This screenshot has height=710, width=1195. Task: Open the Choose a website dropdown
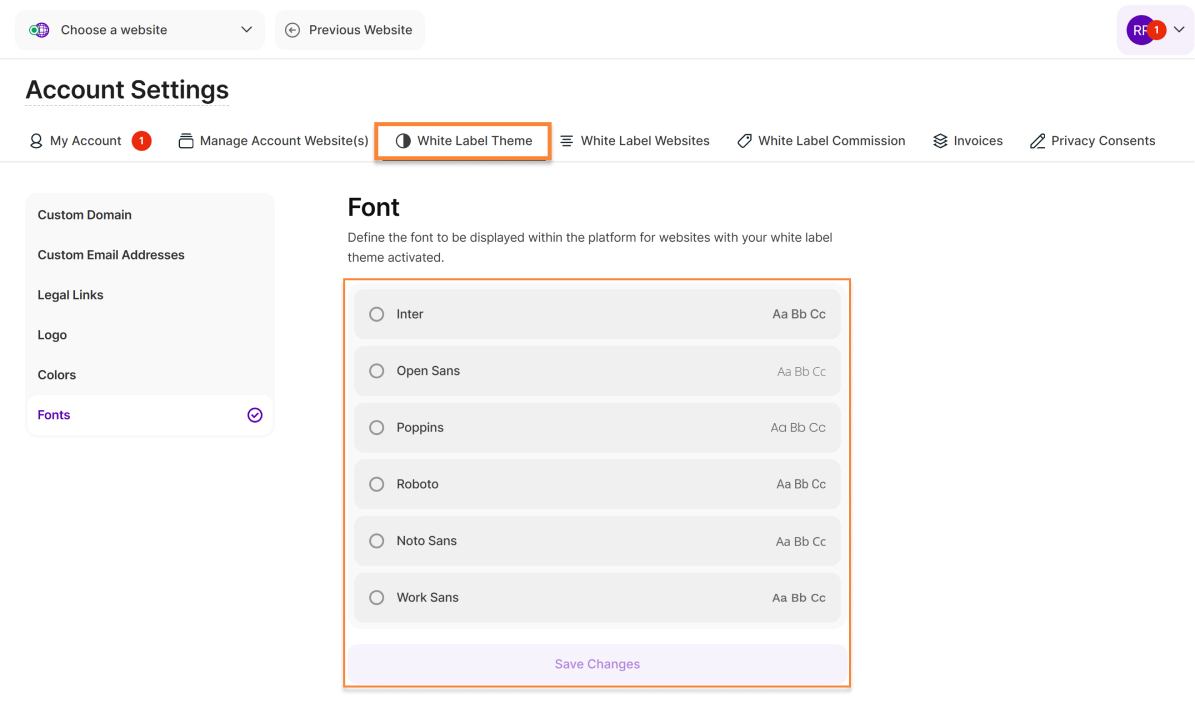(x=140, y=30)
